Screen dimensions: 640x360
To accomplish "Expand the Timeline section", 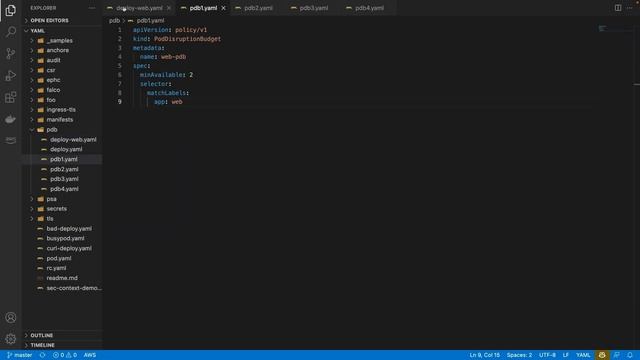I will (x=42, y=345).
